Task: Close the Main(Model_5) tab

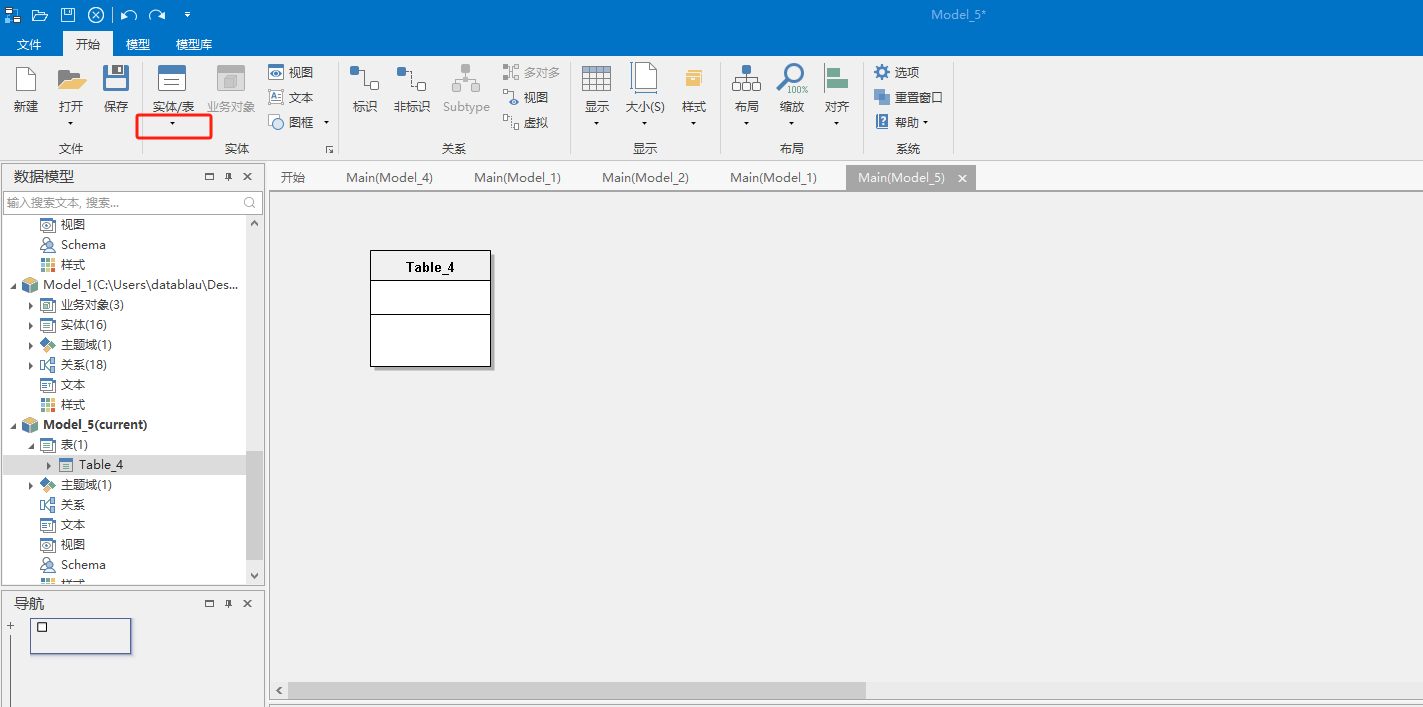Action: (962, 178)
